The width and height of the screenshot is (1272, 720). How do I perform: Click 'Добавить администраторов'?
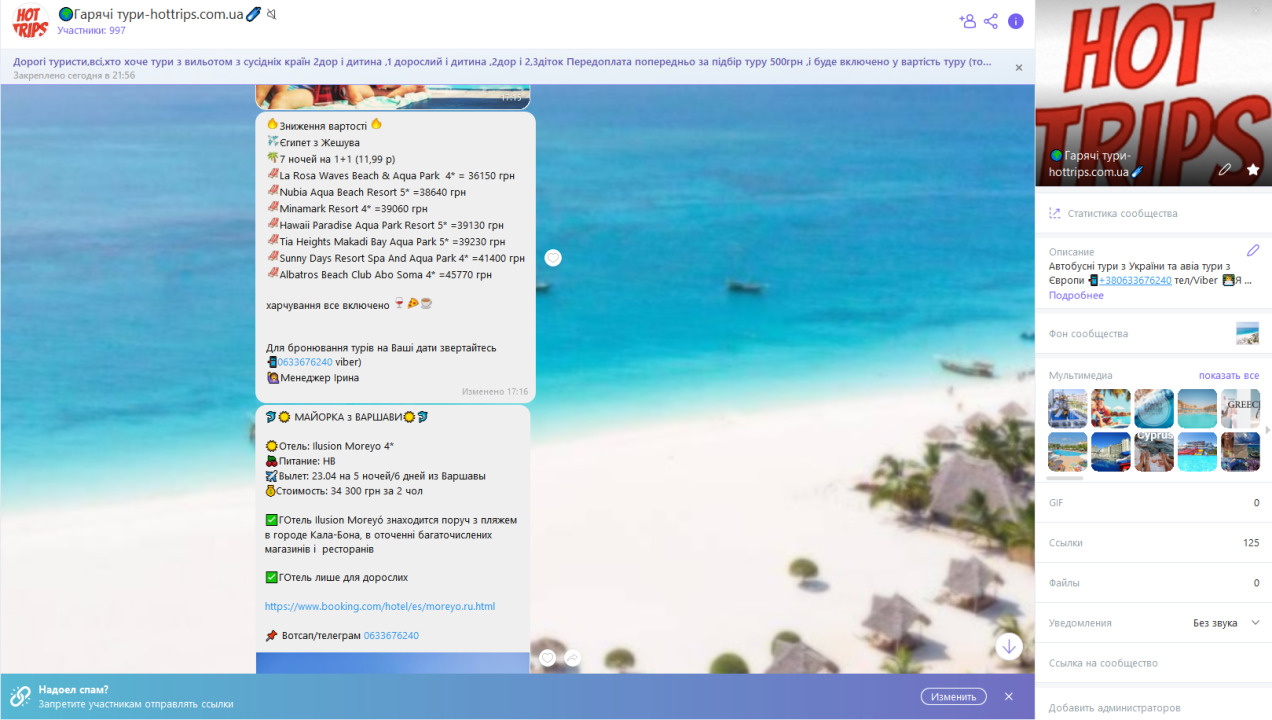pyautogui.click(x=1153, y=707)
